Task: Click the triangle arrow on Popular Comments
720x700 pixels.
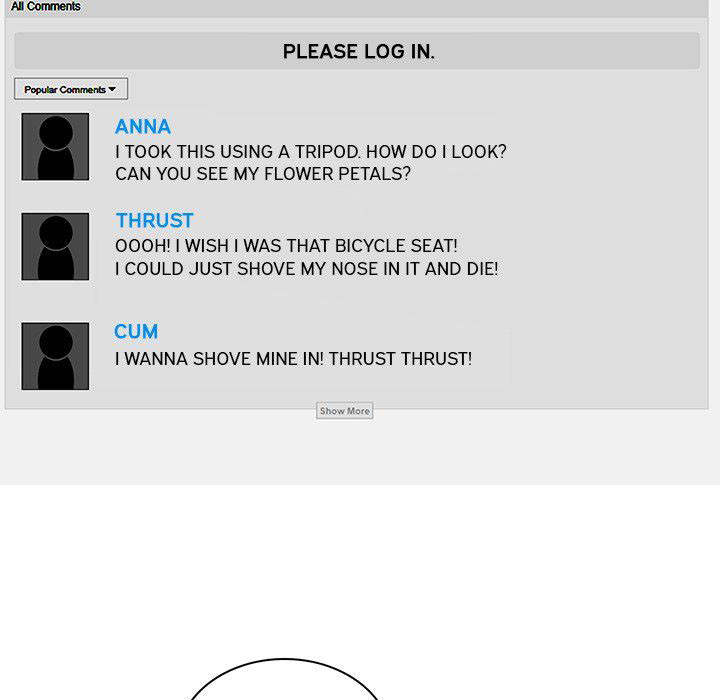Action: point(112,89)
